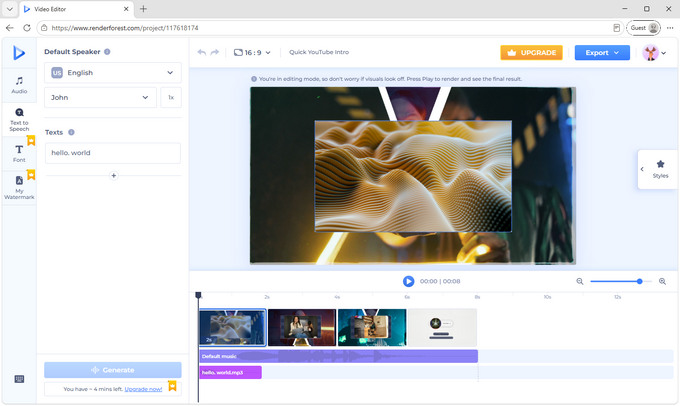The width and height of the screenshot is (680, 406).
Task: Click info icon next to Texts
Action: point(71,132)
